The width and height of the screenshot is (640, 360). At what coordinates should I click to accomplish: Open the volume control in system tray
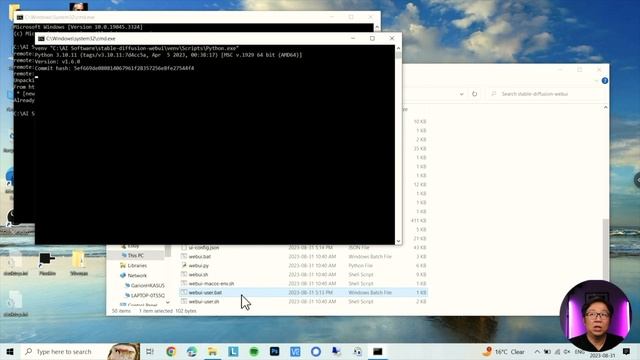coord(567,351)
